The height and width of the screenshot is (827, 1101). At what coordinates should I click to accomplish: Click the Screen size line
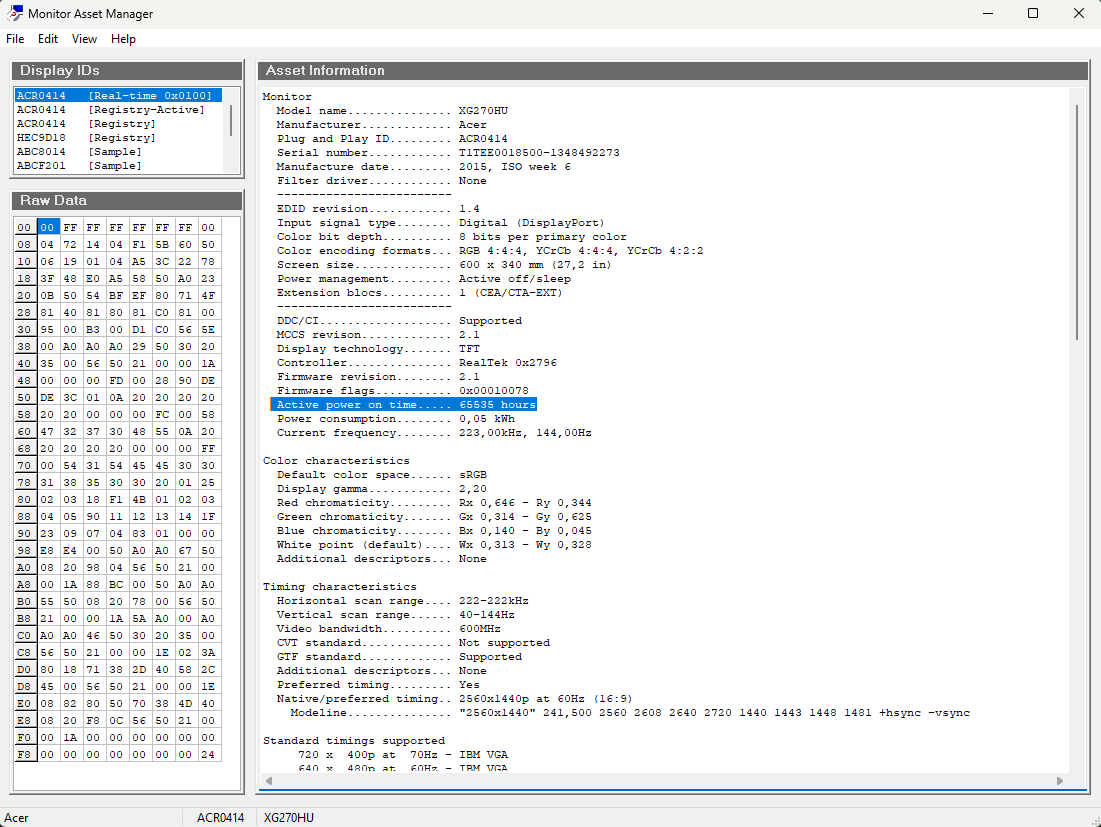444,265
